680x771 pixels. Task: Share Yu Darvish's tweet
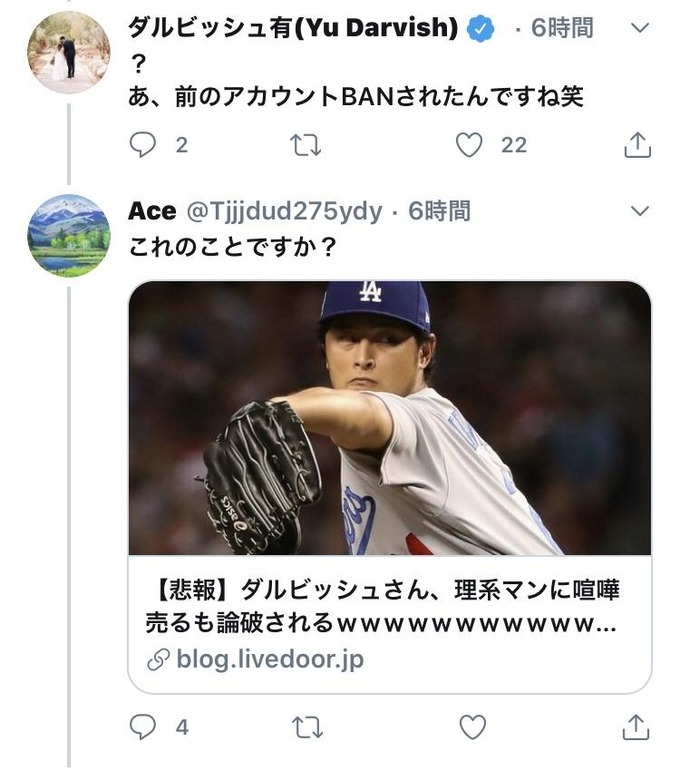636,146
